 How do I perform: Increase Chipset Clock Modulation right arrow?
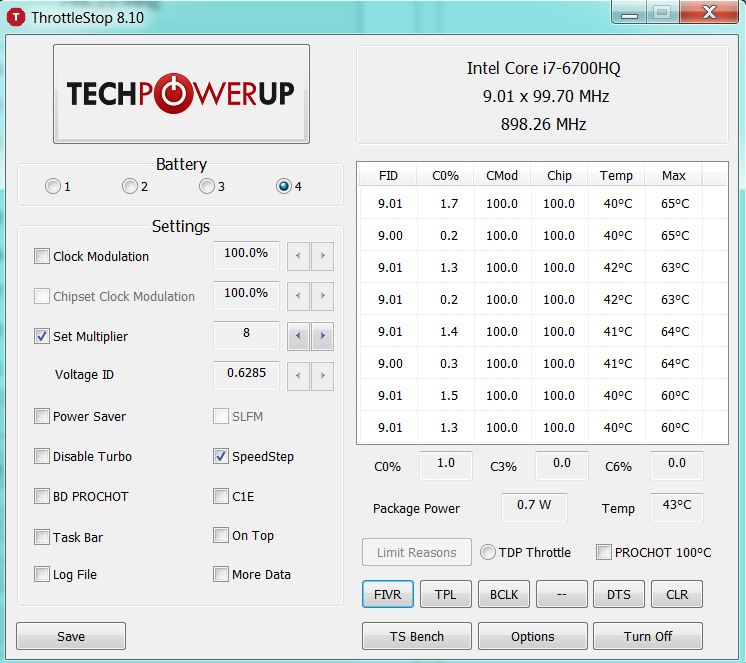[x=323, y=296]
